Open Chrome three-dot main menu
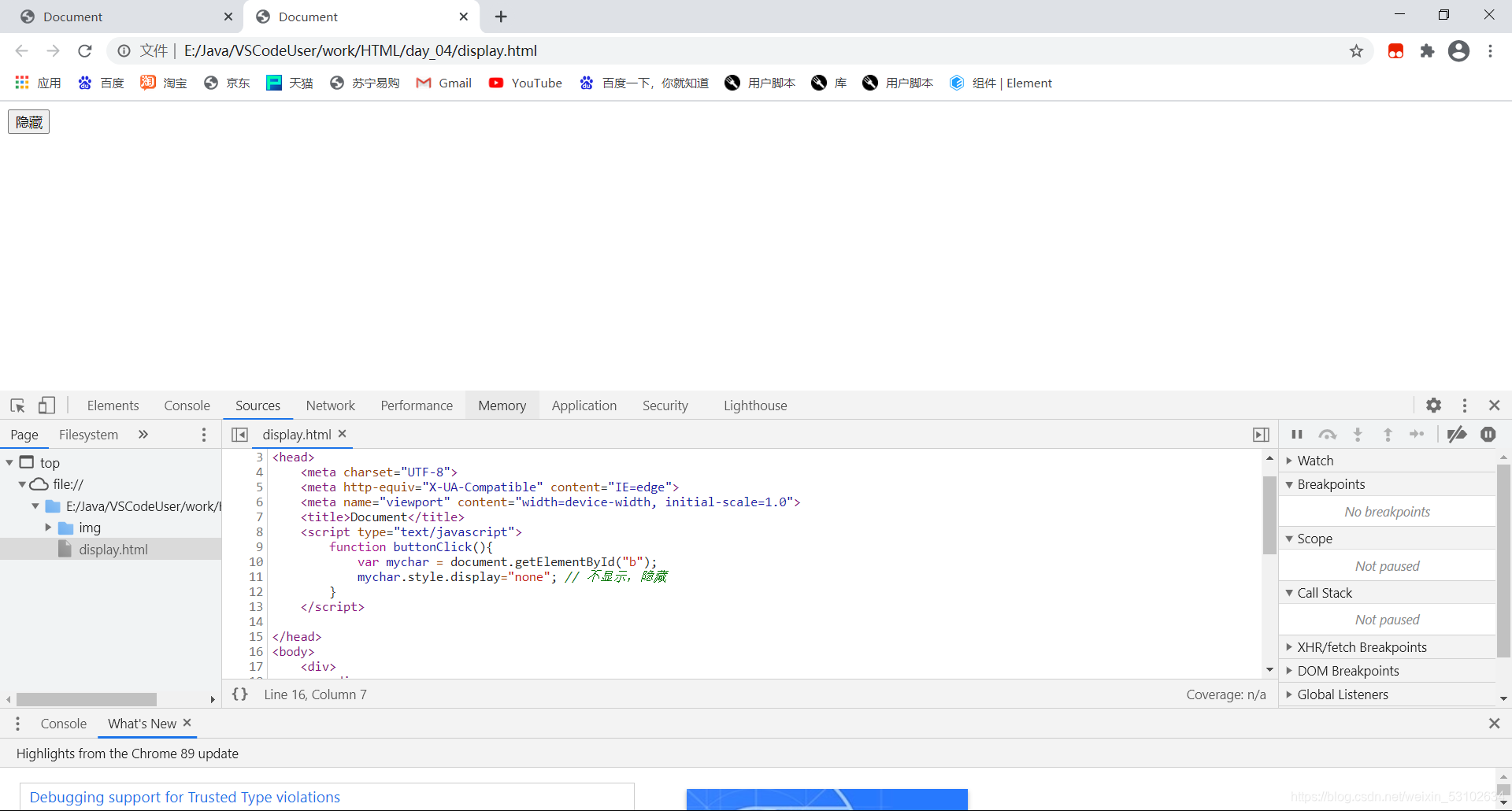1512x811 pixels. tap(1490, 51)
